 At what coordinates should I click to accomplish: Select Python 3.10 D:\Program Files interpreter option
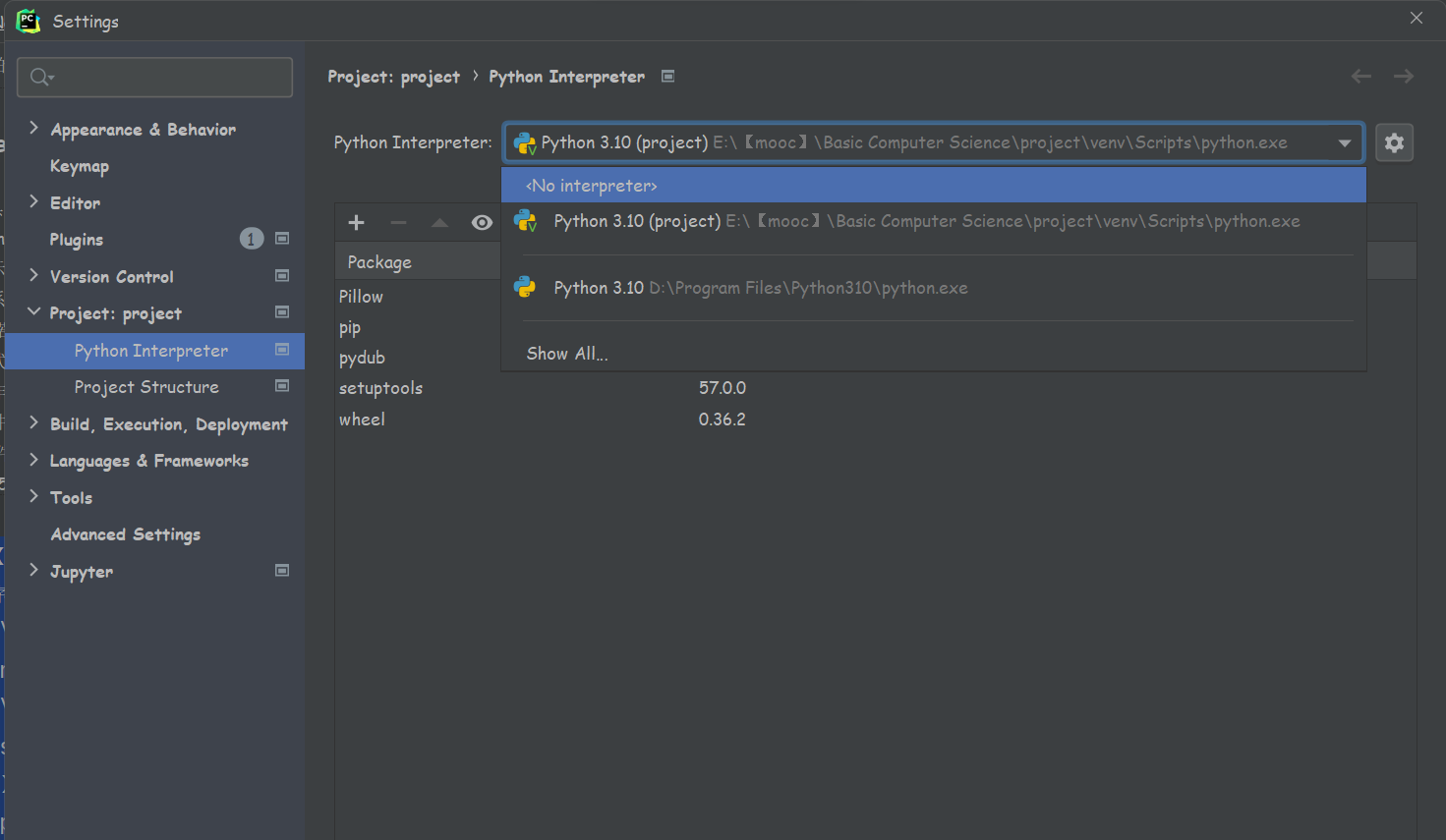(934, 288)
